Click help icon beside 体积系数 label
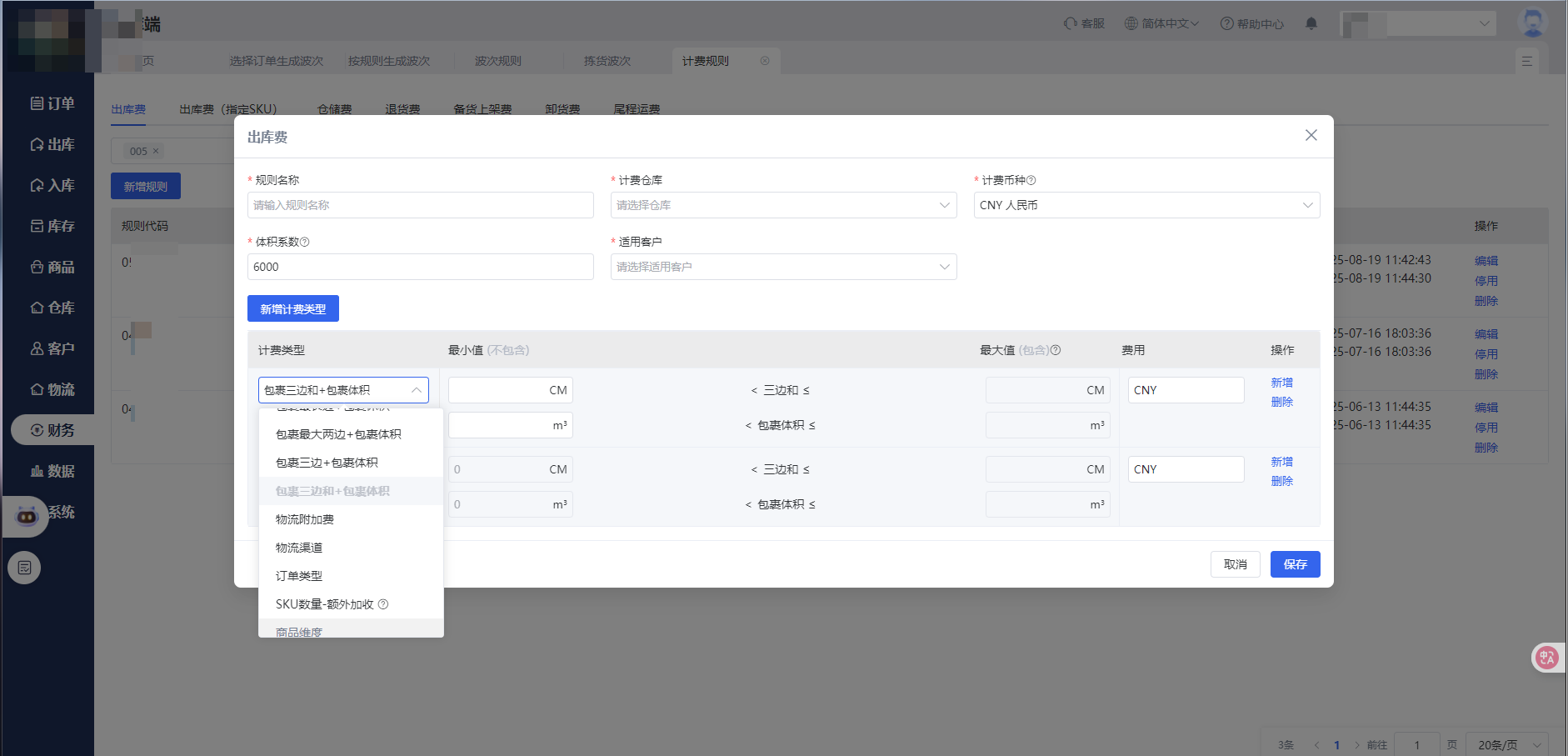The width and height of the screenshot is (1568, 756). tap(304, 243)
